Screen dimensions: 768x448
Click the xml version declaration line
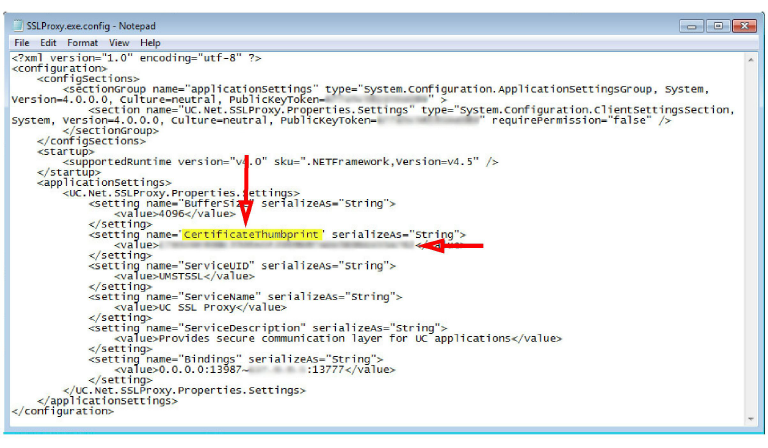click(x=137, y=58)
